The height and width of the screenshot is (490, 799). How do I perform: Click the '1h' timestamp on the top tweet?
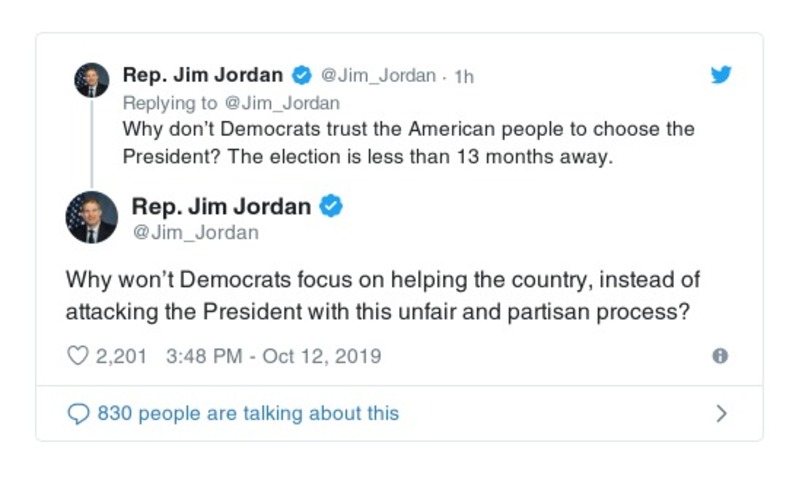click(x=463, y=76)
